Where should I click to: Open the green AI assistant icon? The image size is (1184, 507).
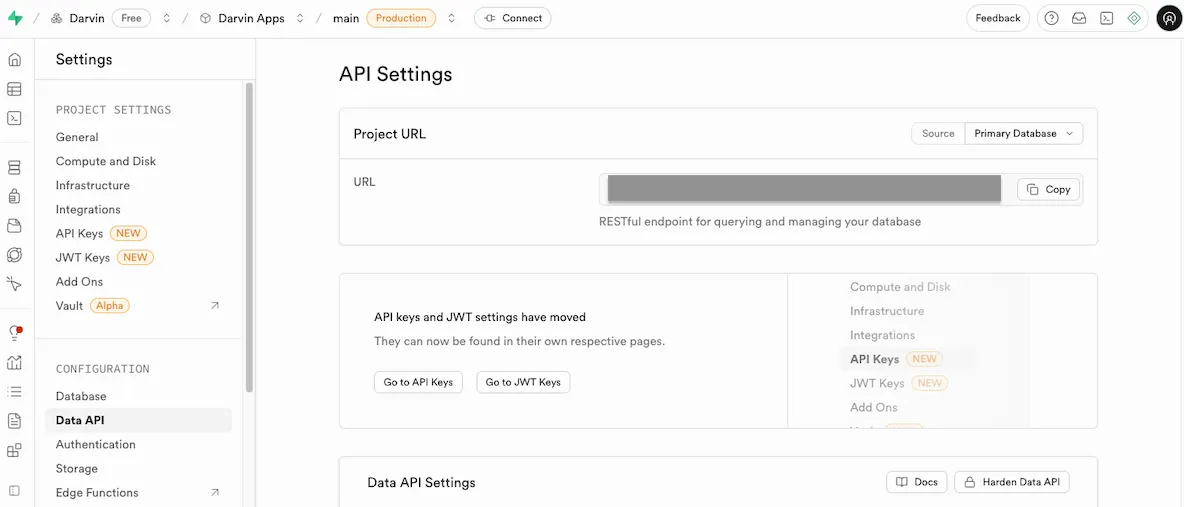[x=1133, y=18]
